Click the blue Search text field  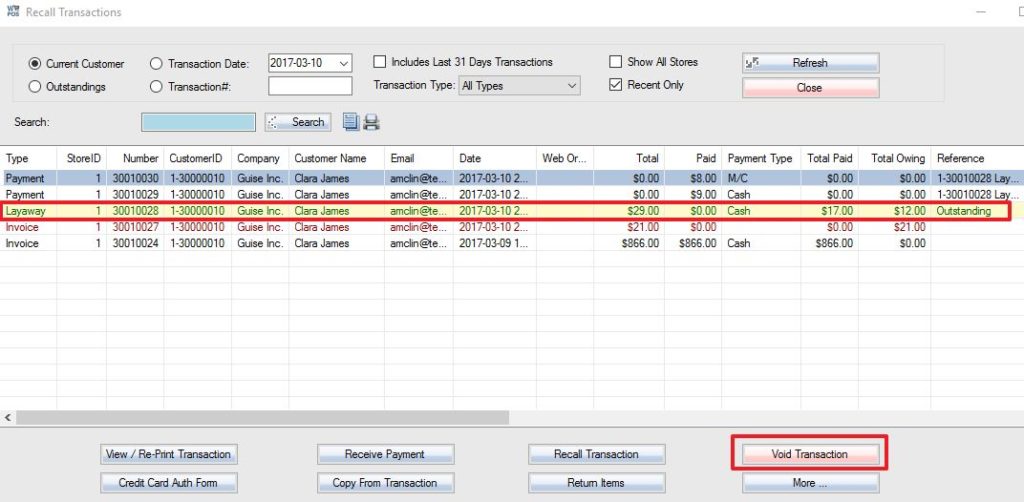click(198, 122)
